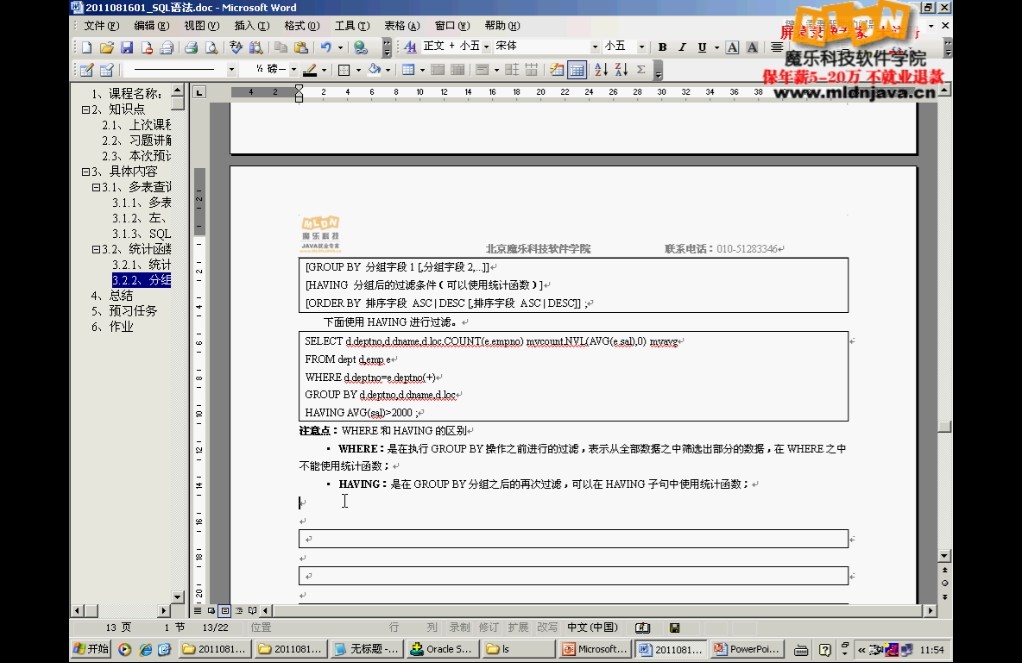Select 3.2.2 heading in document map
The height and width of the screenshot is (663, 1022).
[x=141, y=280]
